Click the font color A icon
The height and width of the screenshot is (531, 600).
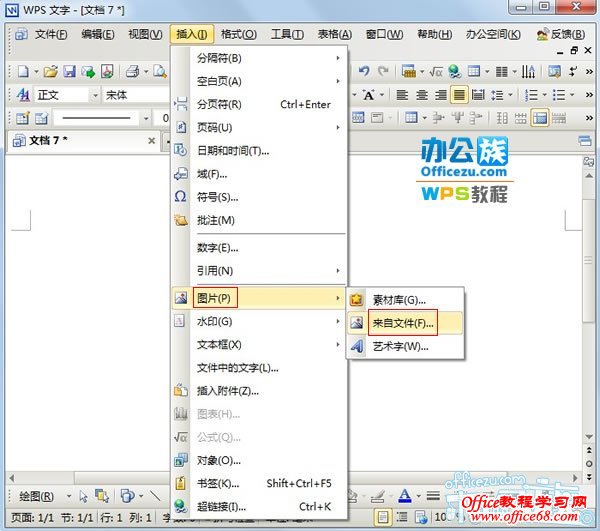point(404,496)
